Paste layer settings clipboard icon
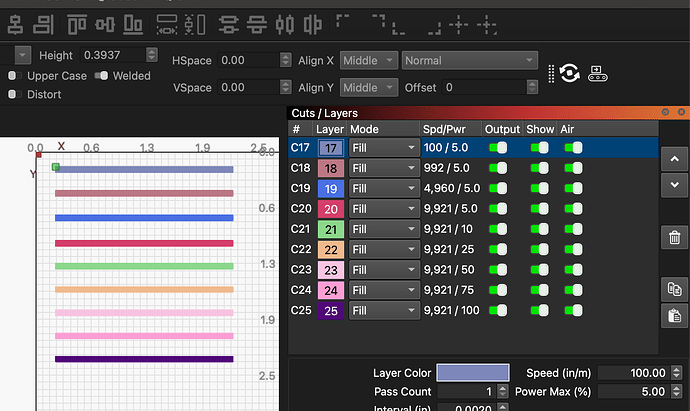This screenshot has height=411, width=690. pyautogui.click(x=674, y=316)
